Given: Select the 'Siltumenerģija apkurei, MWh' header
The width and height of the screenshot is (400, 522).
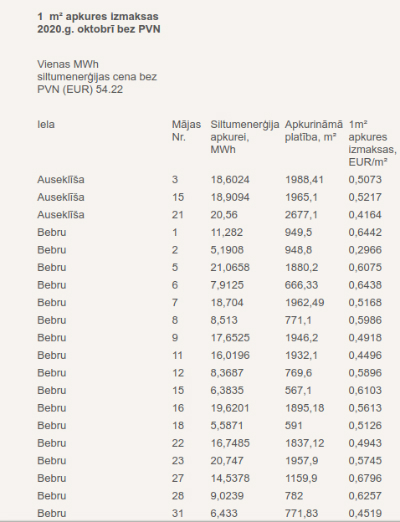Looking at the screenshot, I should click(x=245, y=137).
